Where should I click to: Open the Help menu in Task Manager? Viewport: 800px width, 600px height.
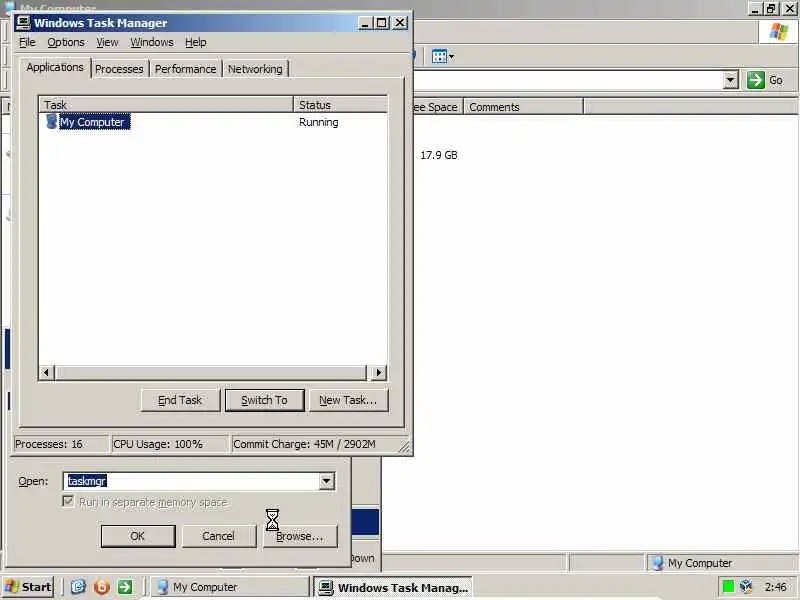(x=195, y=42)
